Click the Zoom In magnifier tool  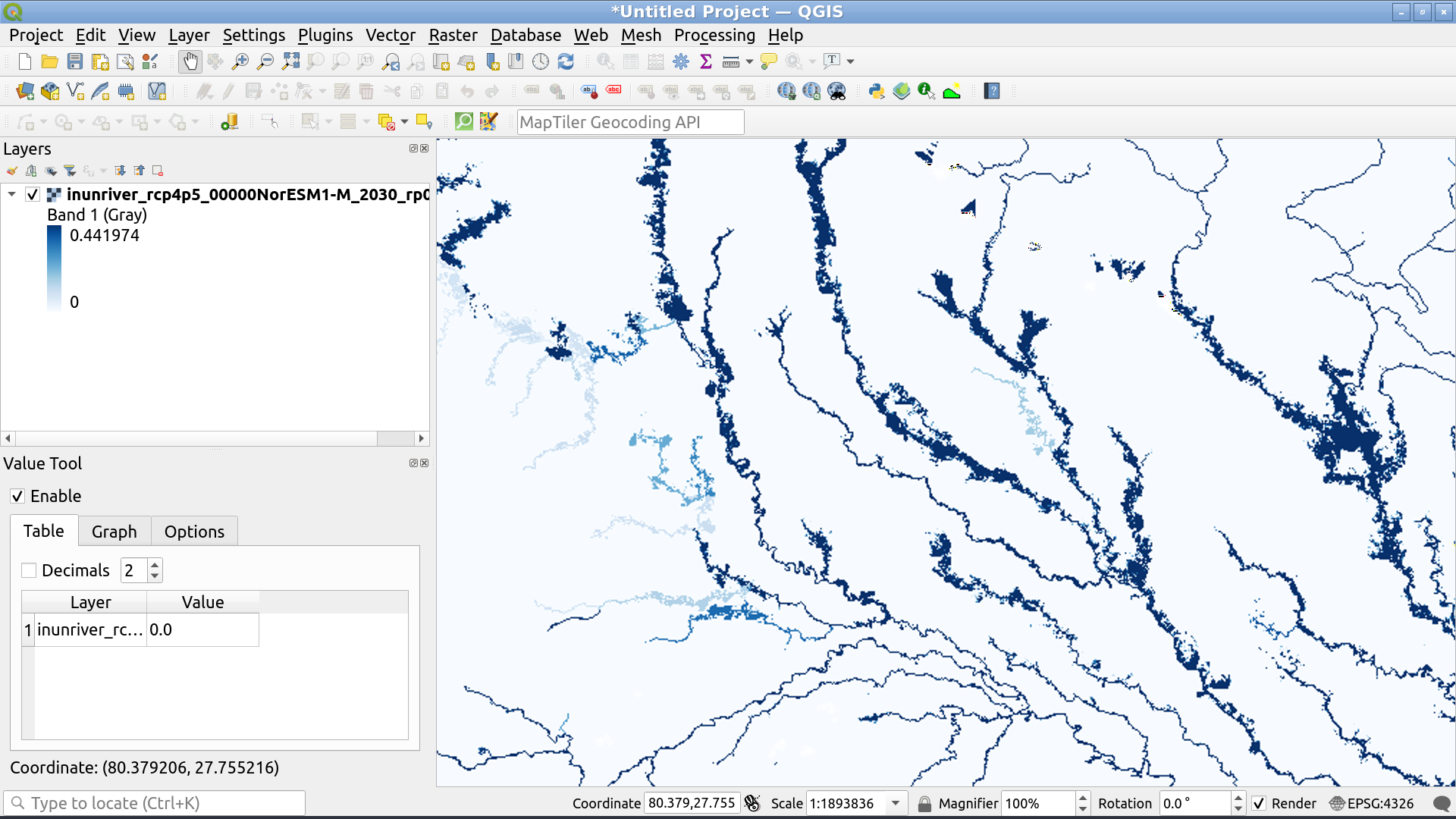tap(240, 61)
